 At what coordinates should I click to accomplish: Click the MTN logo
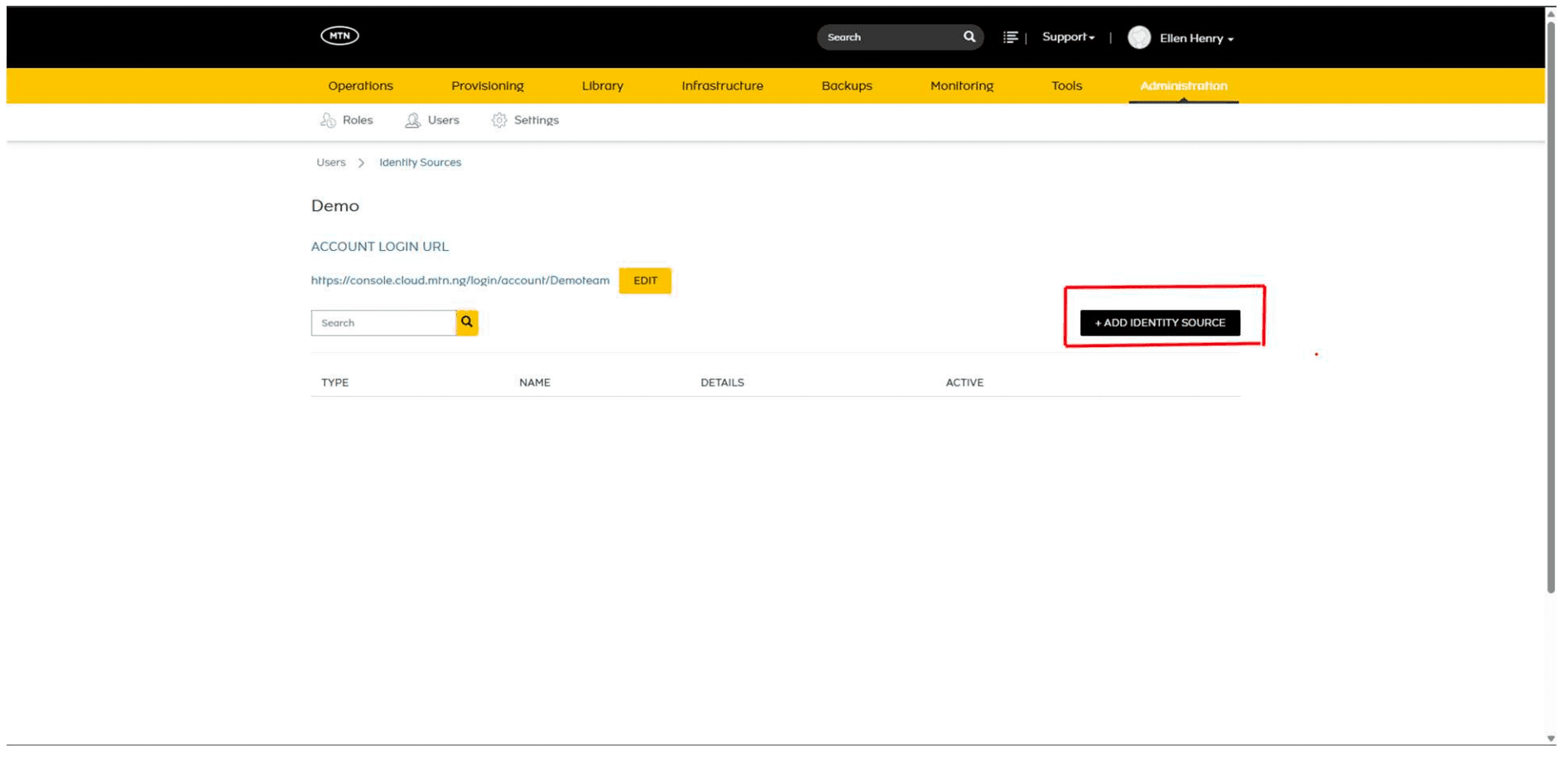(x=339, y=36)
